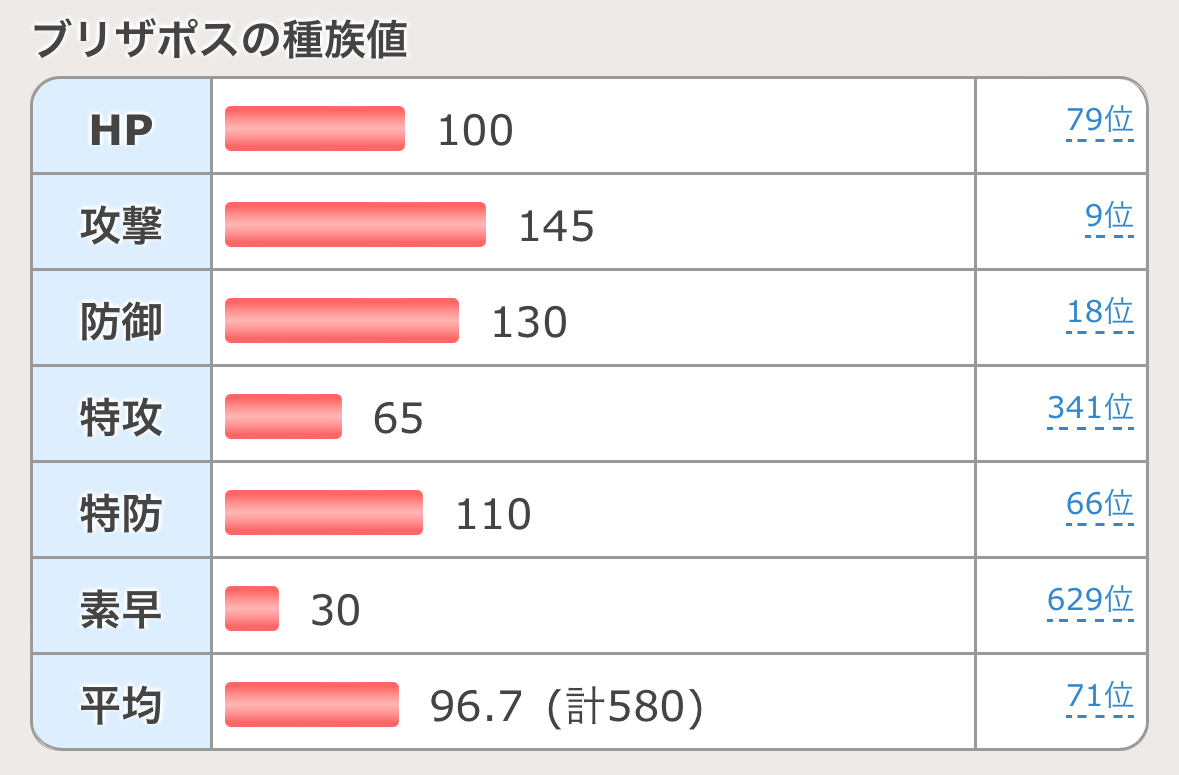The width and height of the screenshot is (1179, 775).
Task: Click the short red speed bar
Action: coord(252,609)
